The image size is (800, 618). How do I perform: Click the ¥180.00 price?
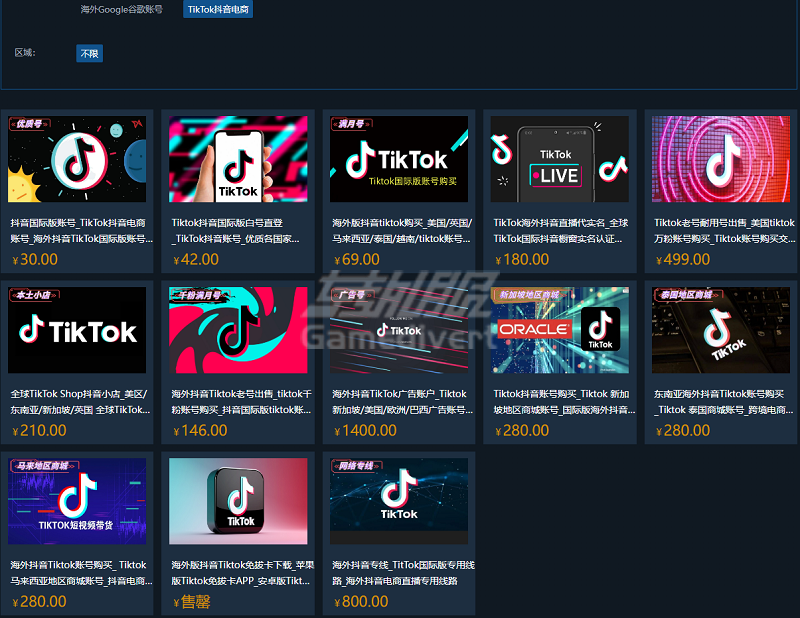(522, 259)
